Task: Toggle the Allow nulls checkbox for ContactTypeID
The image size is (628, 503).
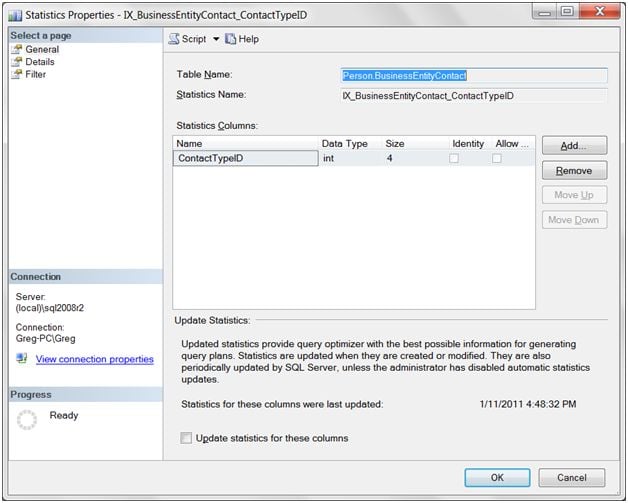Action: click(497, 158)
